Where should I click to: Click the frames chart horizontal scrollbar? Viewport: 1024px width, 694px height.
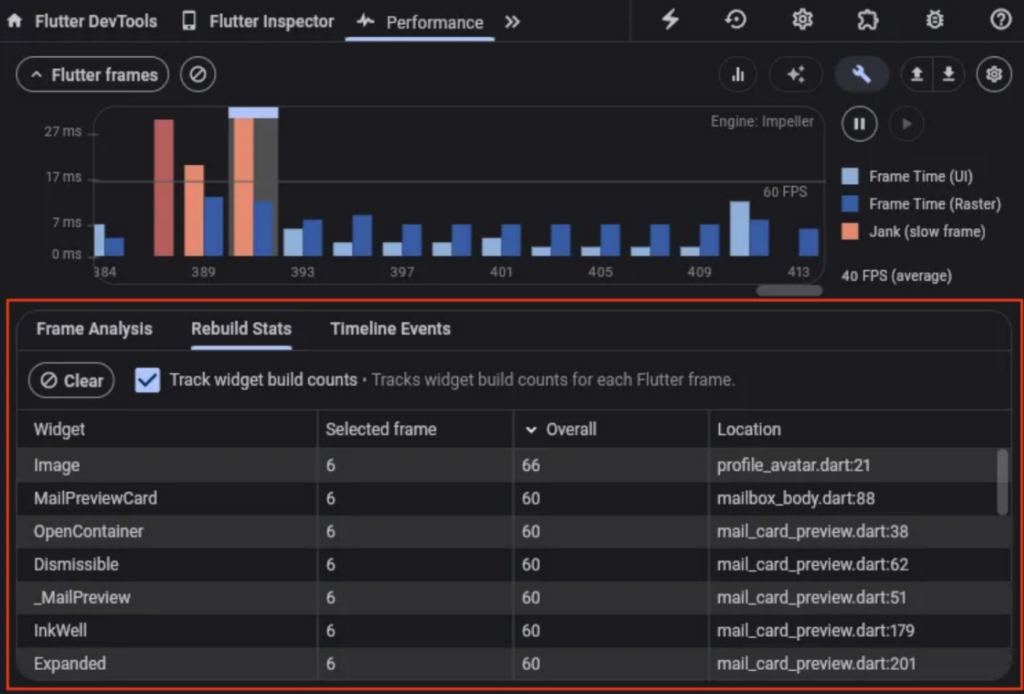click(x=789, y=291)
